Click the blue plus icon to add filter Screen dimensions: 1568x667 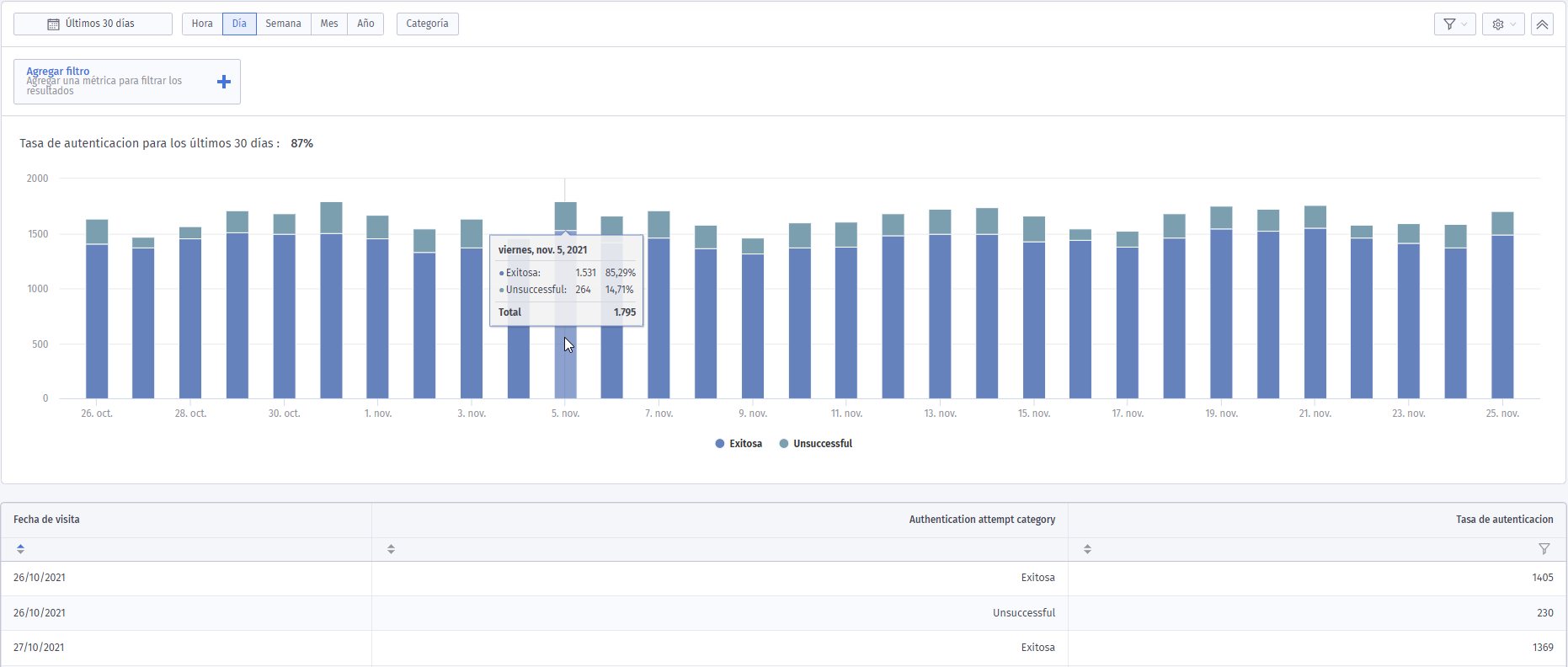(224, 82)
